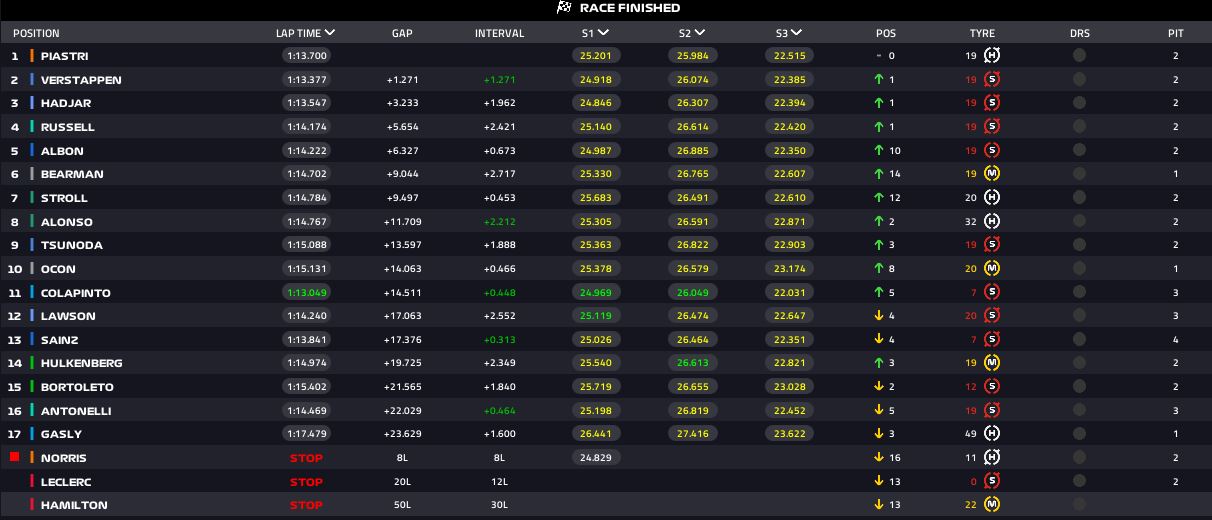Click Bearman's green position-gained arrow
The width and height of the screenshot is (1212, 520).
click(878, 174)
